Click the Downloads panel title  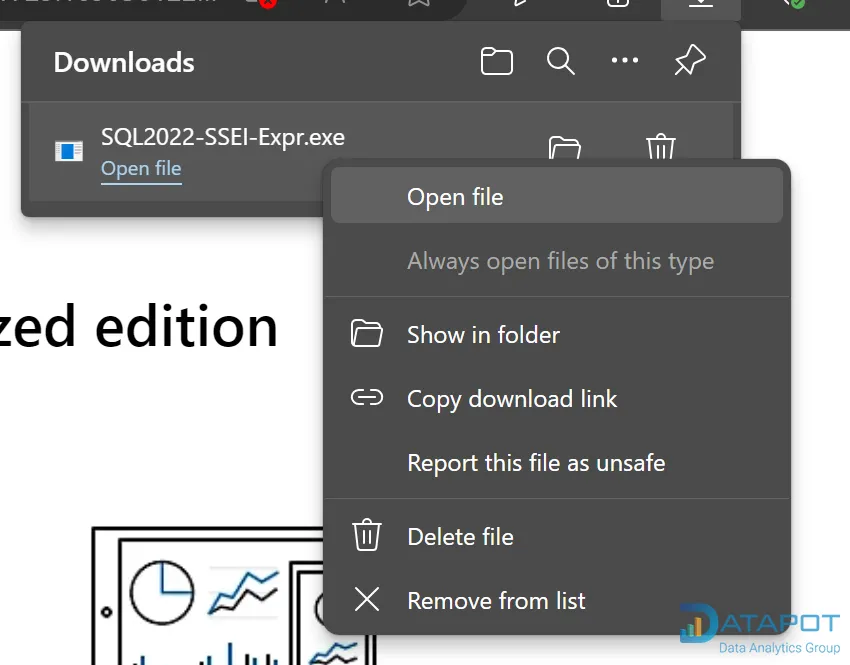[x=124, y=62]
